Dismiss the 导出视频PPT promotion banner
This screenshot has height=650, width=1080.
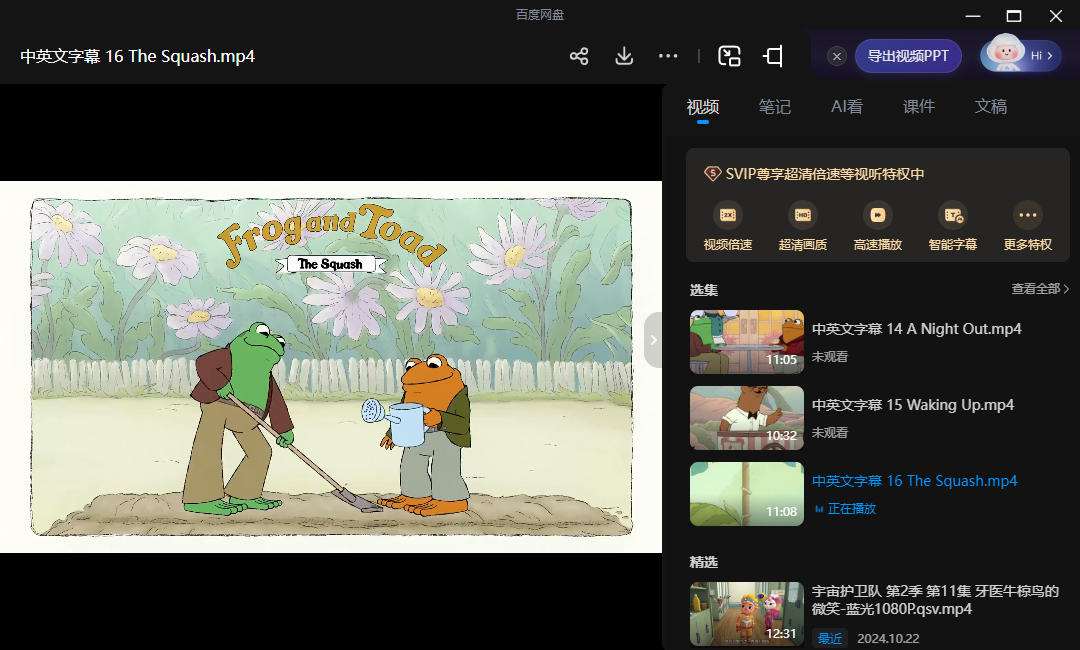click(x=837, y=56)
